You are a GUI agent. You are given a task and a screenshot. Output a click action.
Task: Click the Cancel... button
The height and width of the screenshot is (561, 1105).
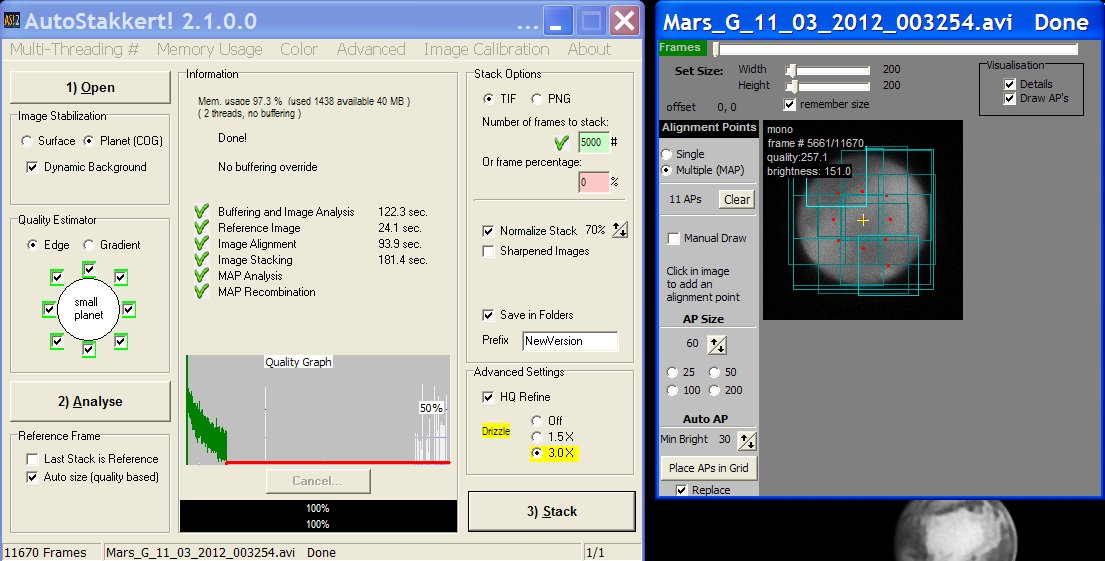tap(318, 481)
